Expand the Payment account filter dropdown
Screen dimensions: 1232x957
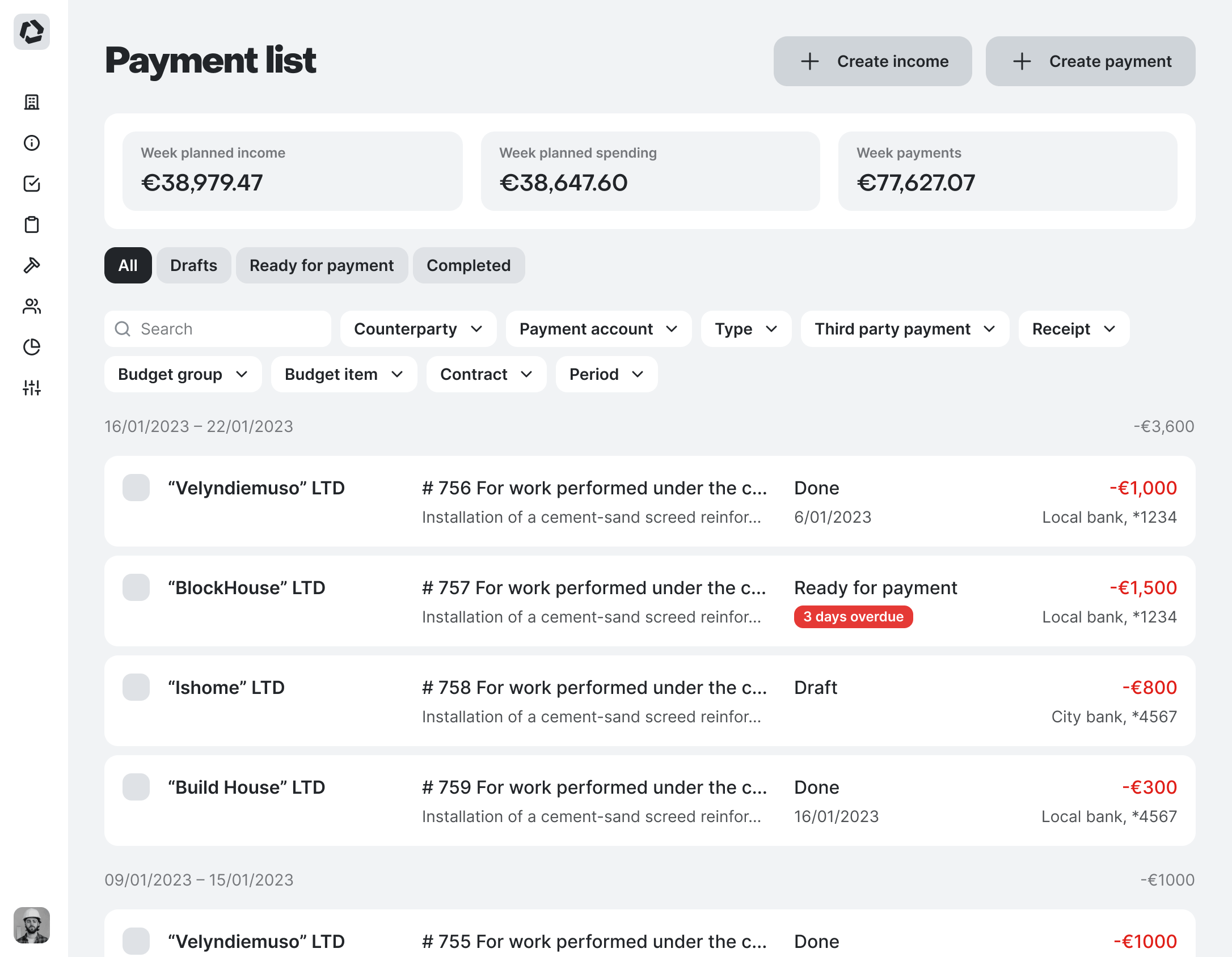pos(599,329)
